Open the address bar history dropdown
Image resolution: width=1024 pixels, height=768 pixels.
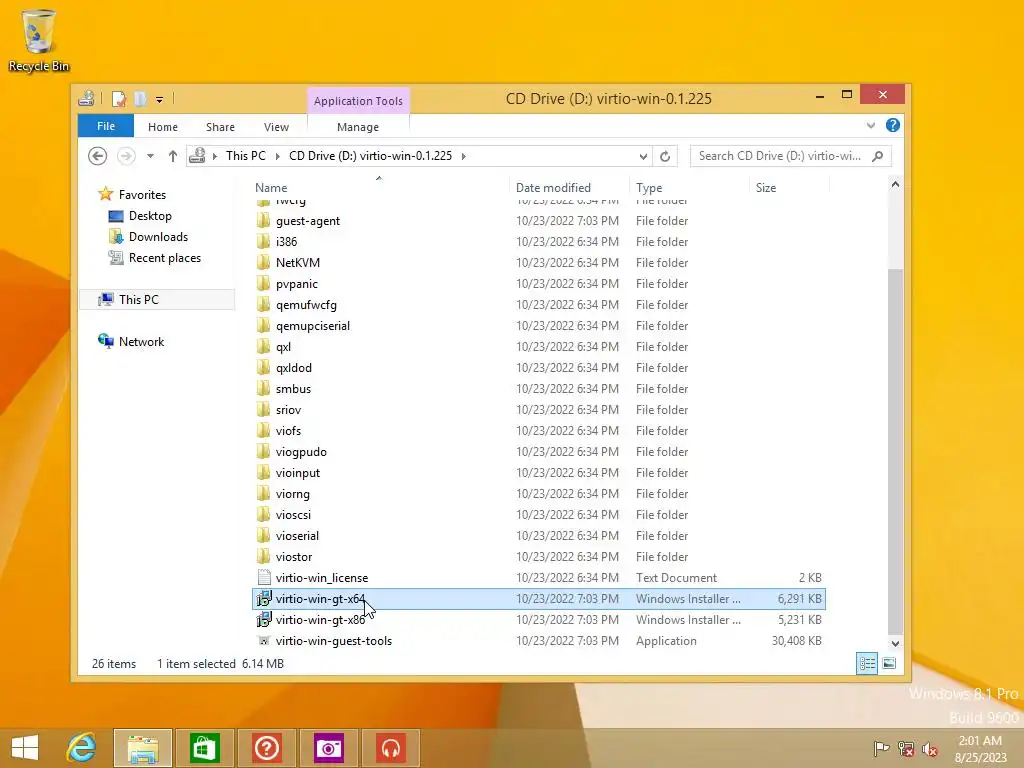pos(643,156)
